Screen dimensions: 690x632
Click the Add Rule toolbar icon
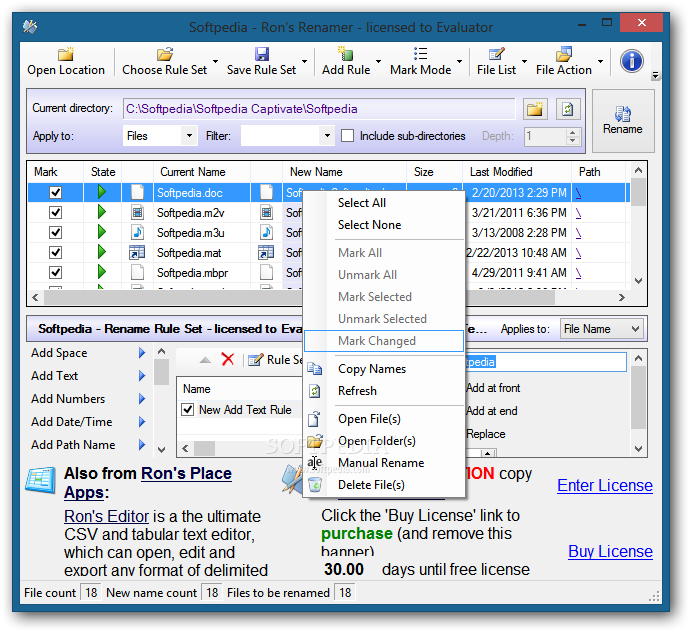pos(345,54)
